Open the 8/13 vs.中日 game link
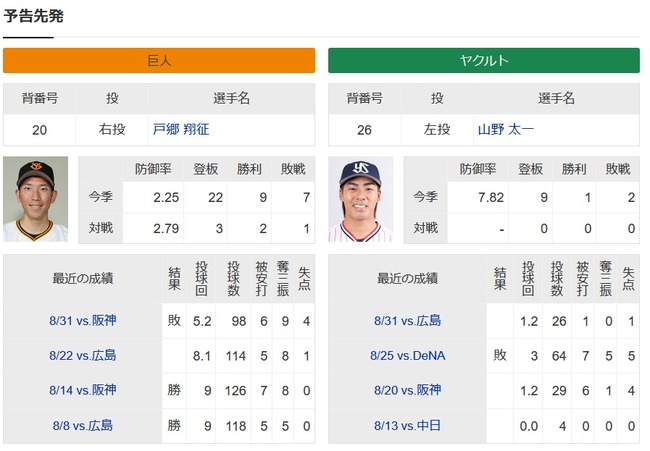 407,425
